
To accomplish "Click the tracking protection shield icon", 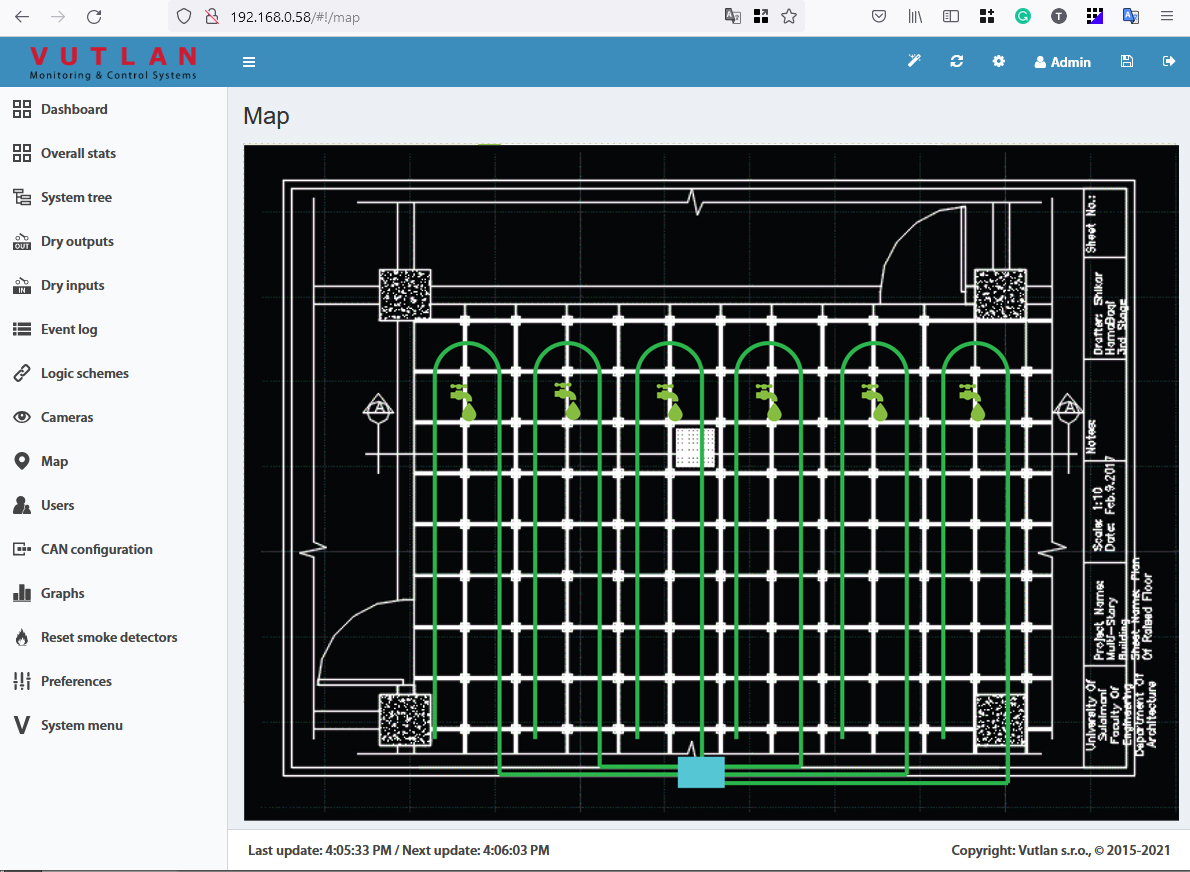I will (184, 17).
